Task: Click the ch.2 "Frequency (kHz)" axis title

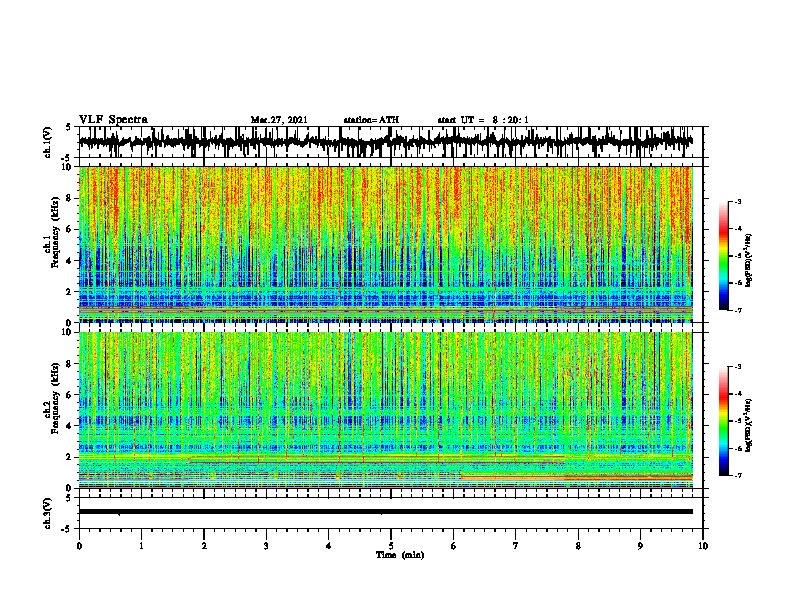Action: click(x=55, y=397)
